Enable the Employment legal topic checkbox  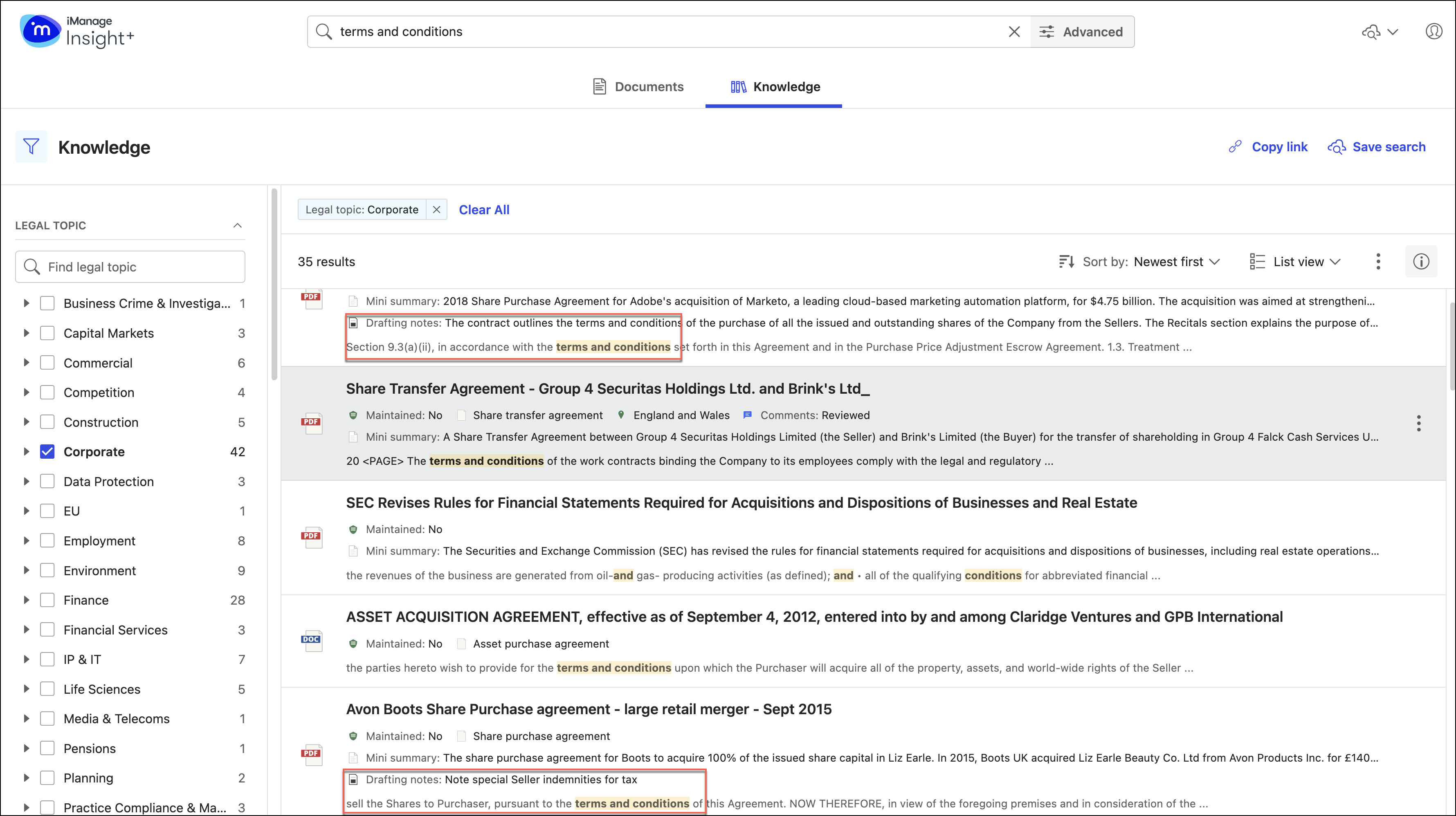coord(47,541)
